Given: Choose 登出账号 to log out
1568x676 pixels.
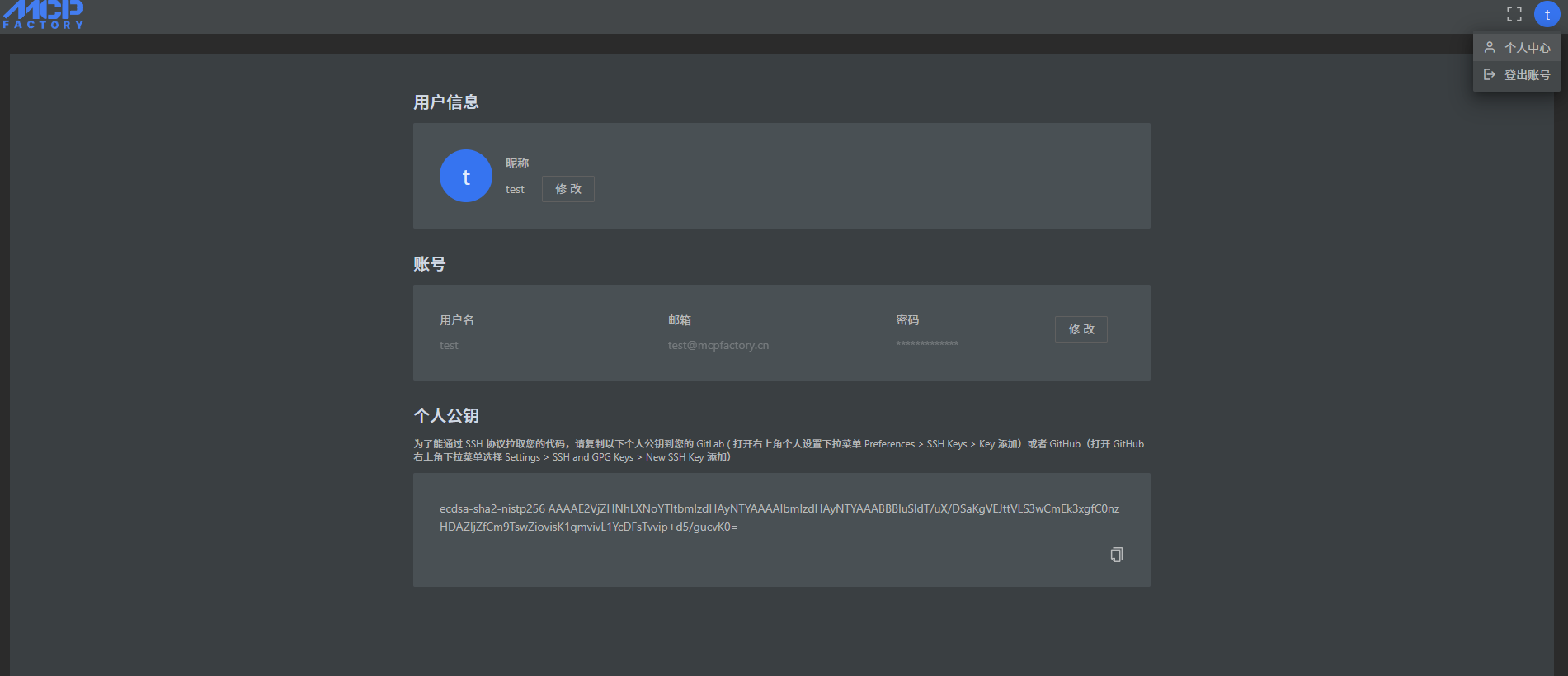Looking at the screenshot, I should (x=1527, y=75).
